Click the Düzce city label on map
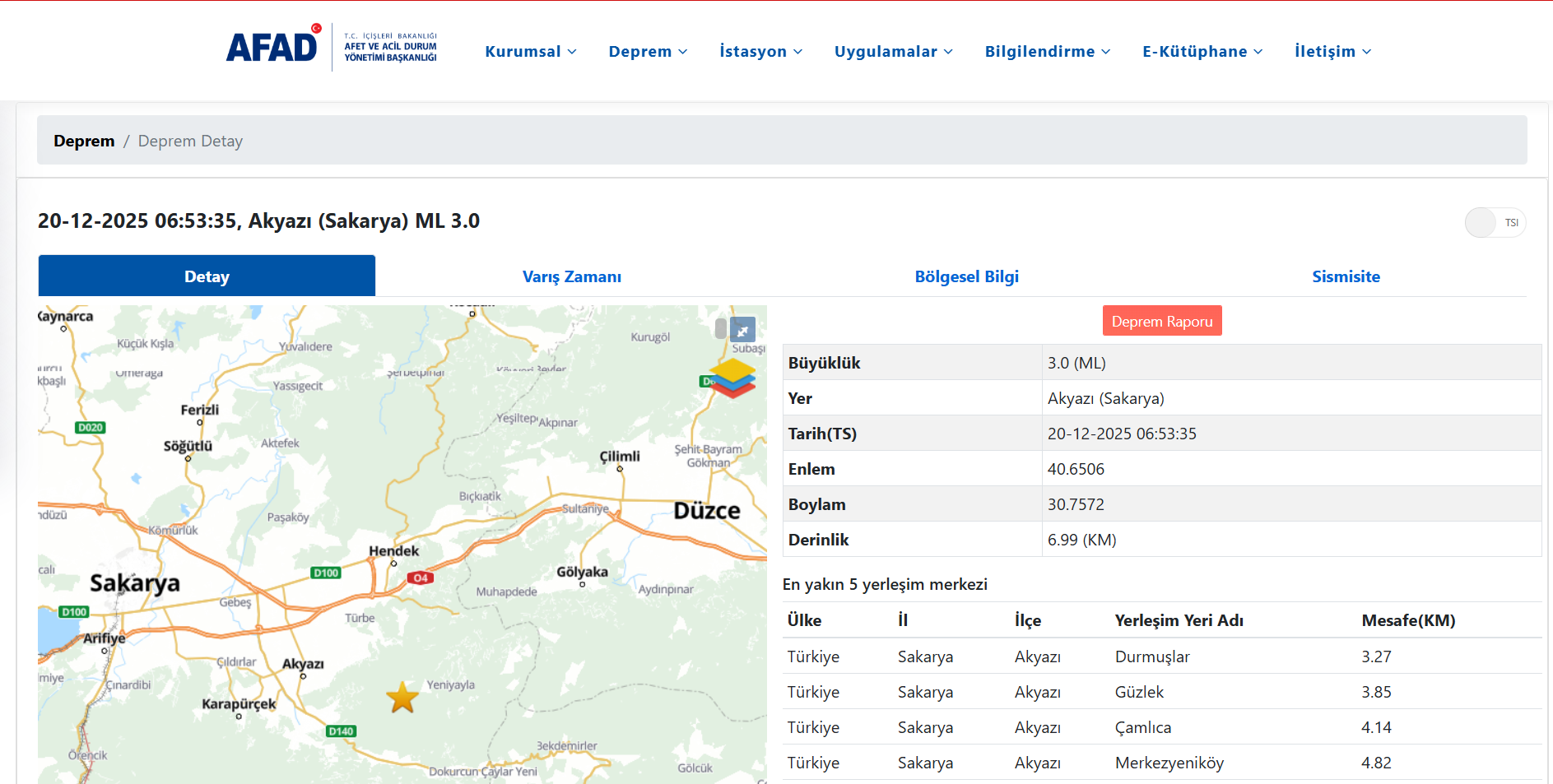 click(706, 511)
